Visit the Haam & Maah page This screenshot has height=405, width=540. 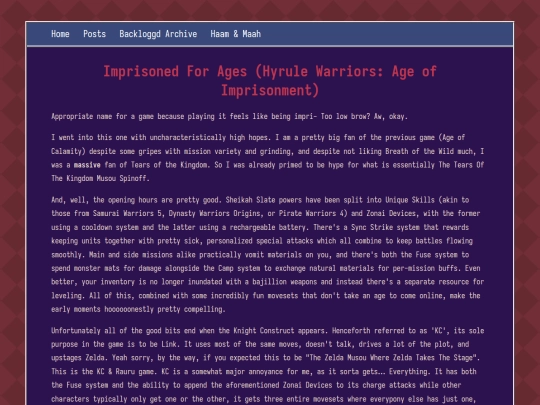click(x=236, y=34)
